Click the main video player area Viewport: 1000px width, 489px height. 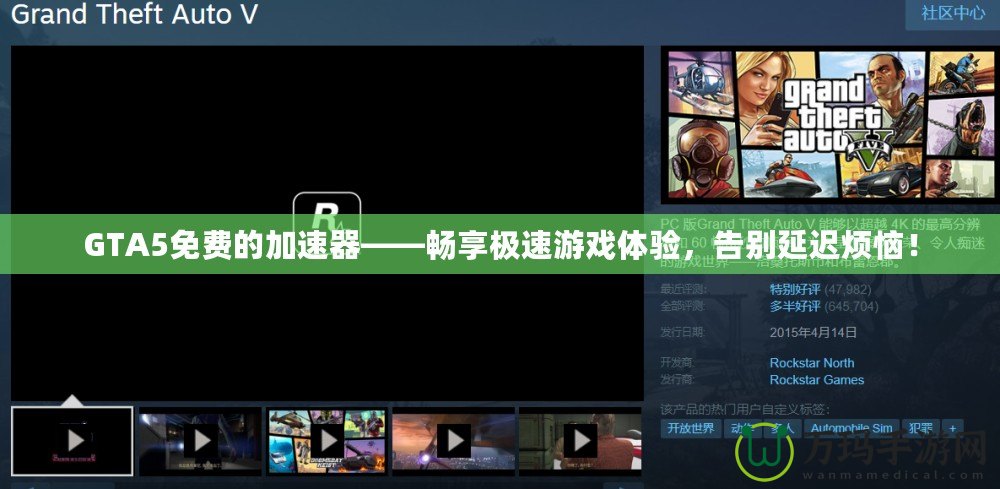coord(327,223)
